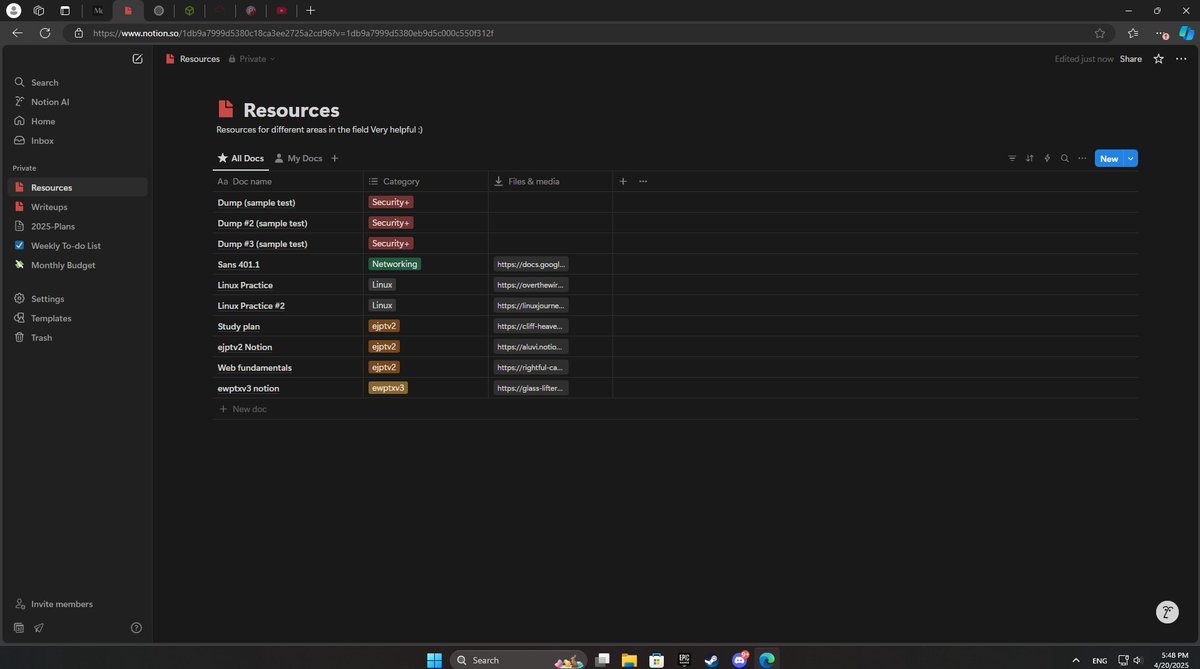The width and height of the screenshot is (1200, 669).
Task: Open the help question mark icon
Action: 137,628
